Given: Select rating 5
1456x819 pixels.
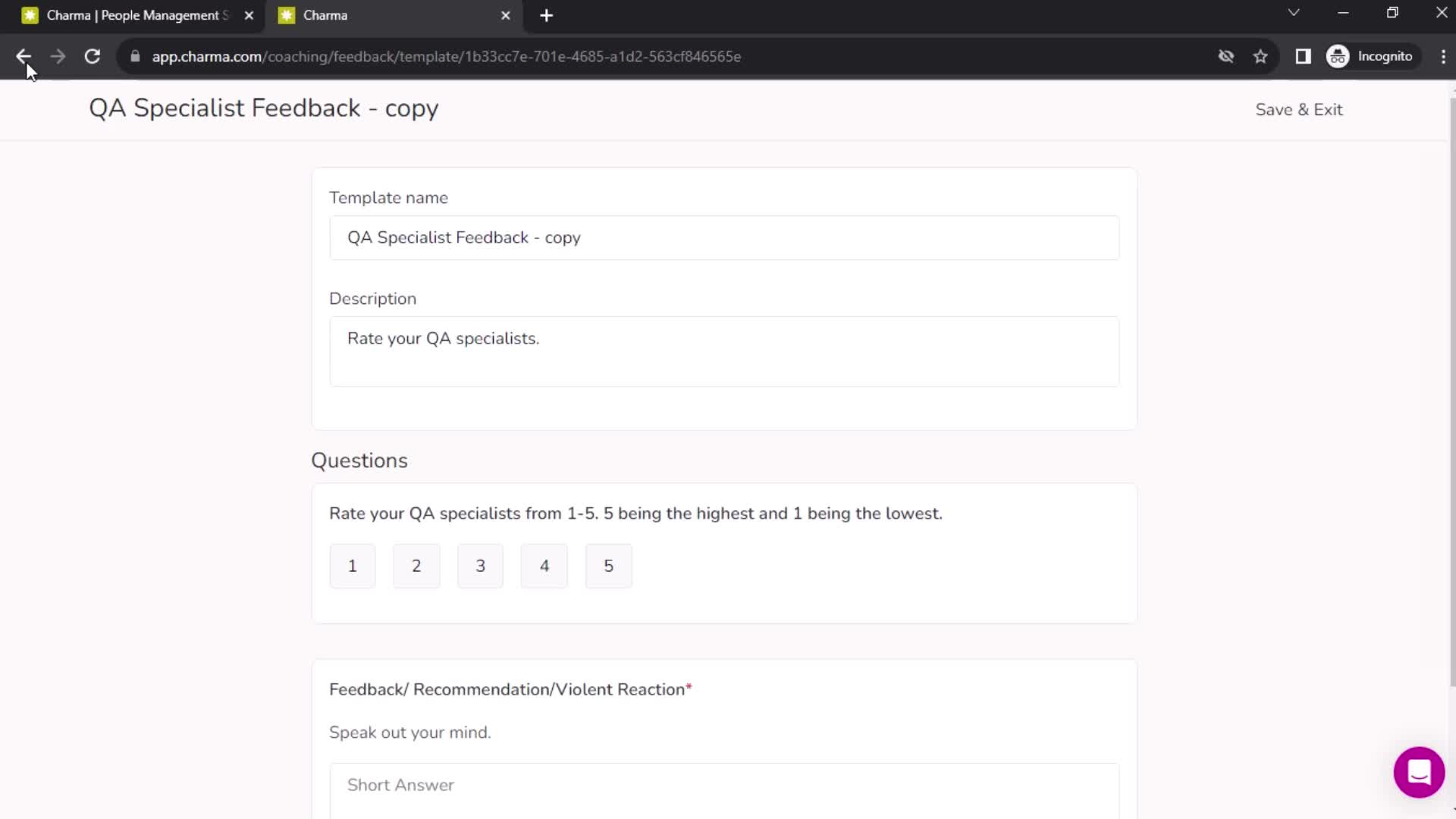Looking at the screenshot, I should coord(608,566).
